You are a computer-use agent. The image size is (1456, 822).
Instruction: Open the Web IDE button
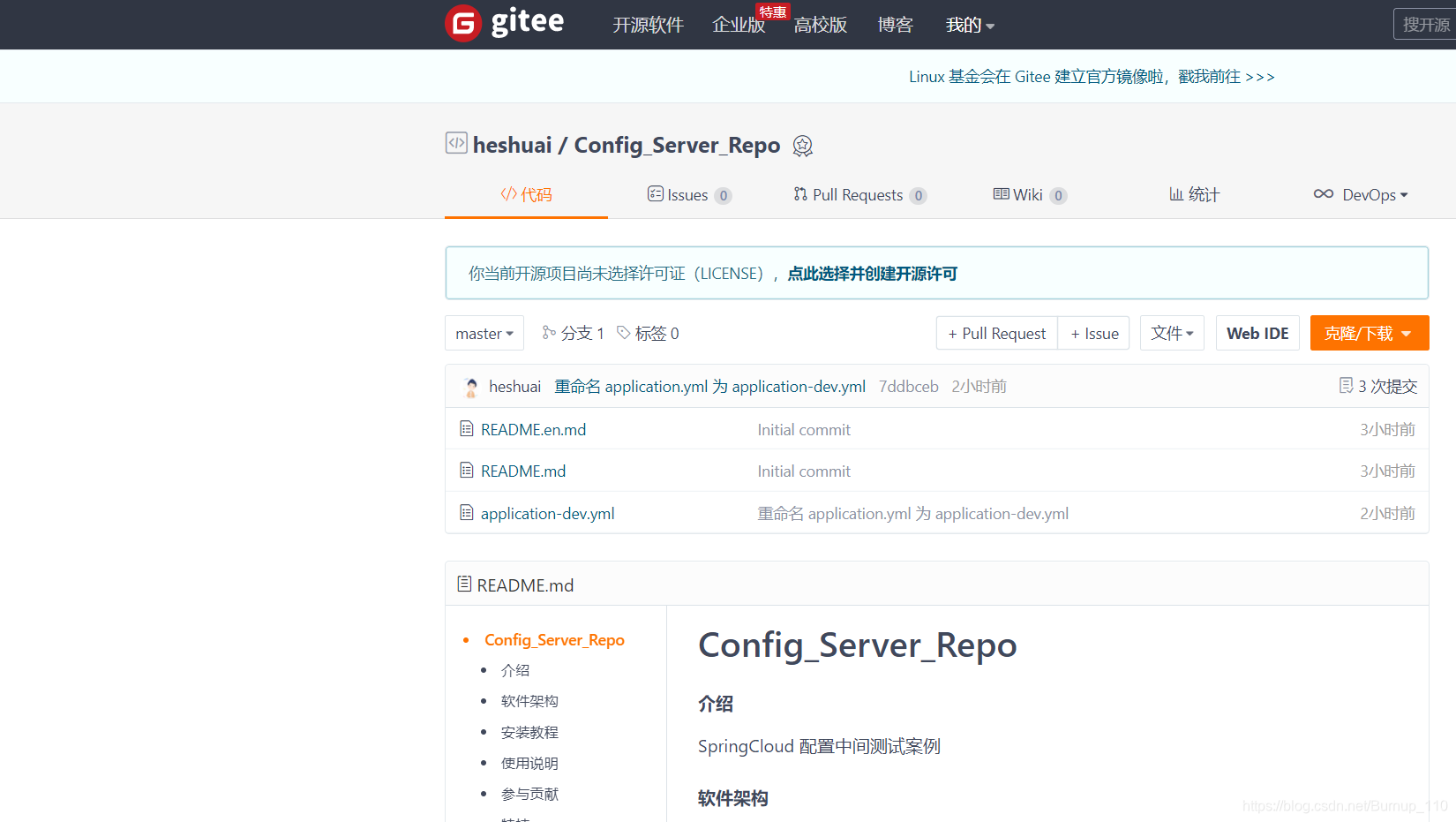[x=1257, y=333]
